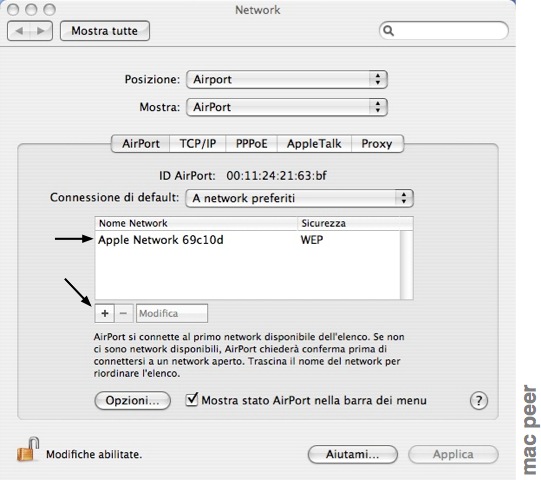This screenshot has width=541, height=480.
Task: Toggle Mostra stato AirPort nella barra checkbox
Action: coord(191,399)
